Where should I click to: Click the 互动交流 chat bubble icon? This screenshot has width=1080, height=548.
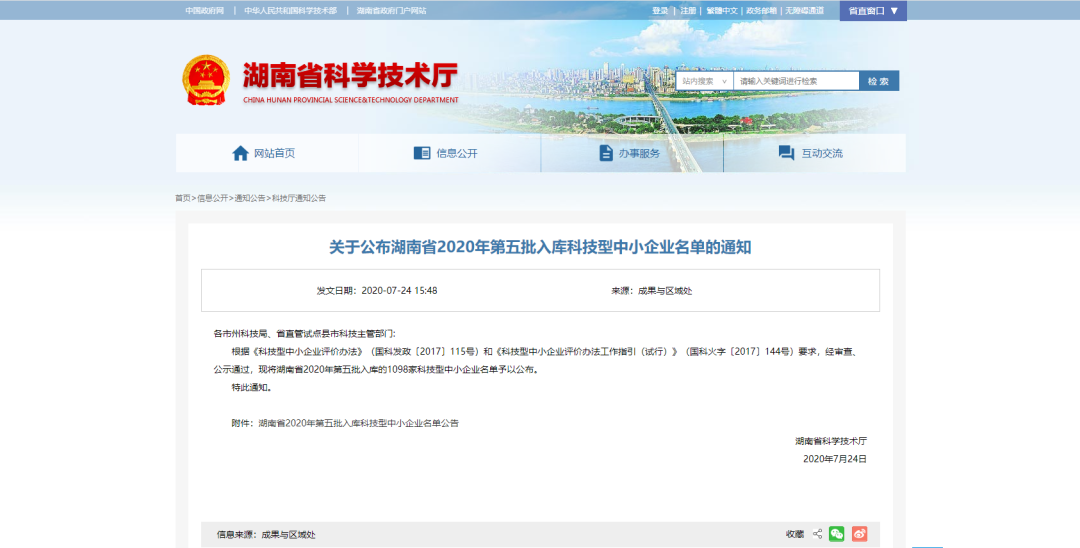[x=787, y=153]
